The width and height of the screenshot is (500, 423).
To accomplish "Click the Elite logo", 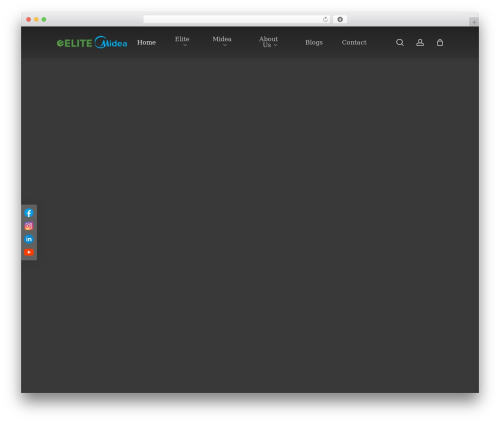I will coord(74,43).
